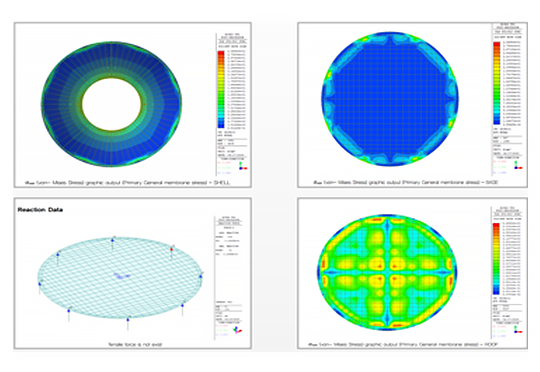Screen dimensions: 540x372
Task: Click the axis triad icon in the BASE plot
Action: 519,166
